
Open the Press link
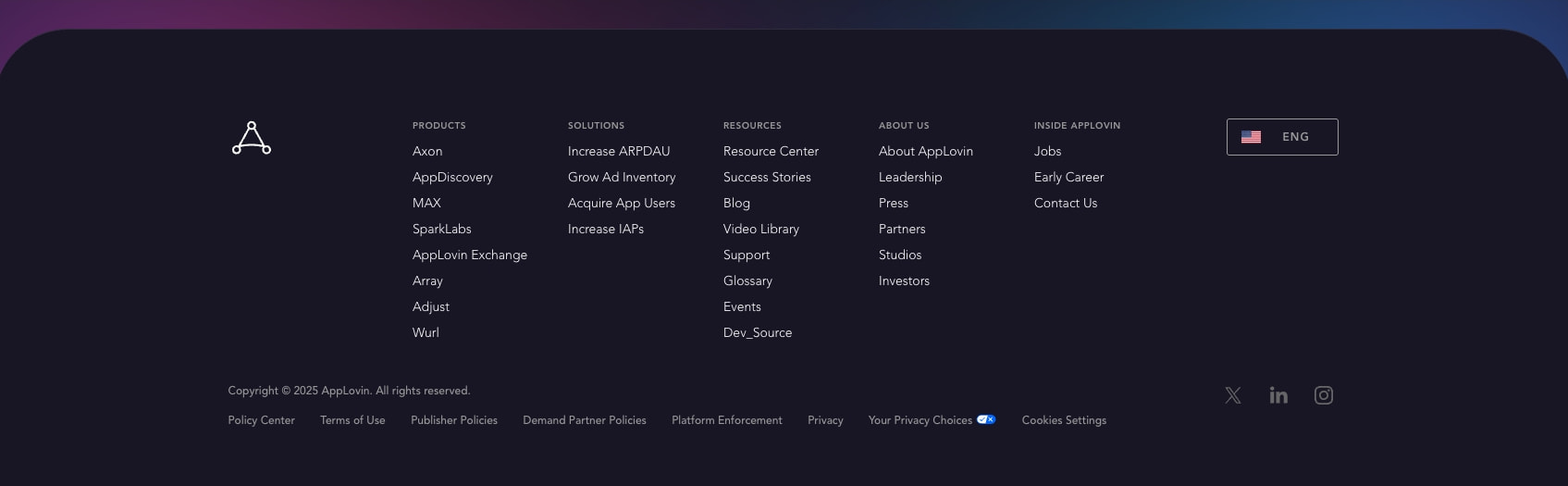894,203
